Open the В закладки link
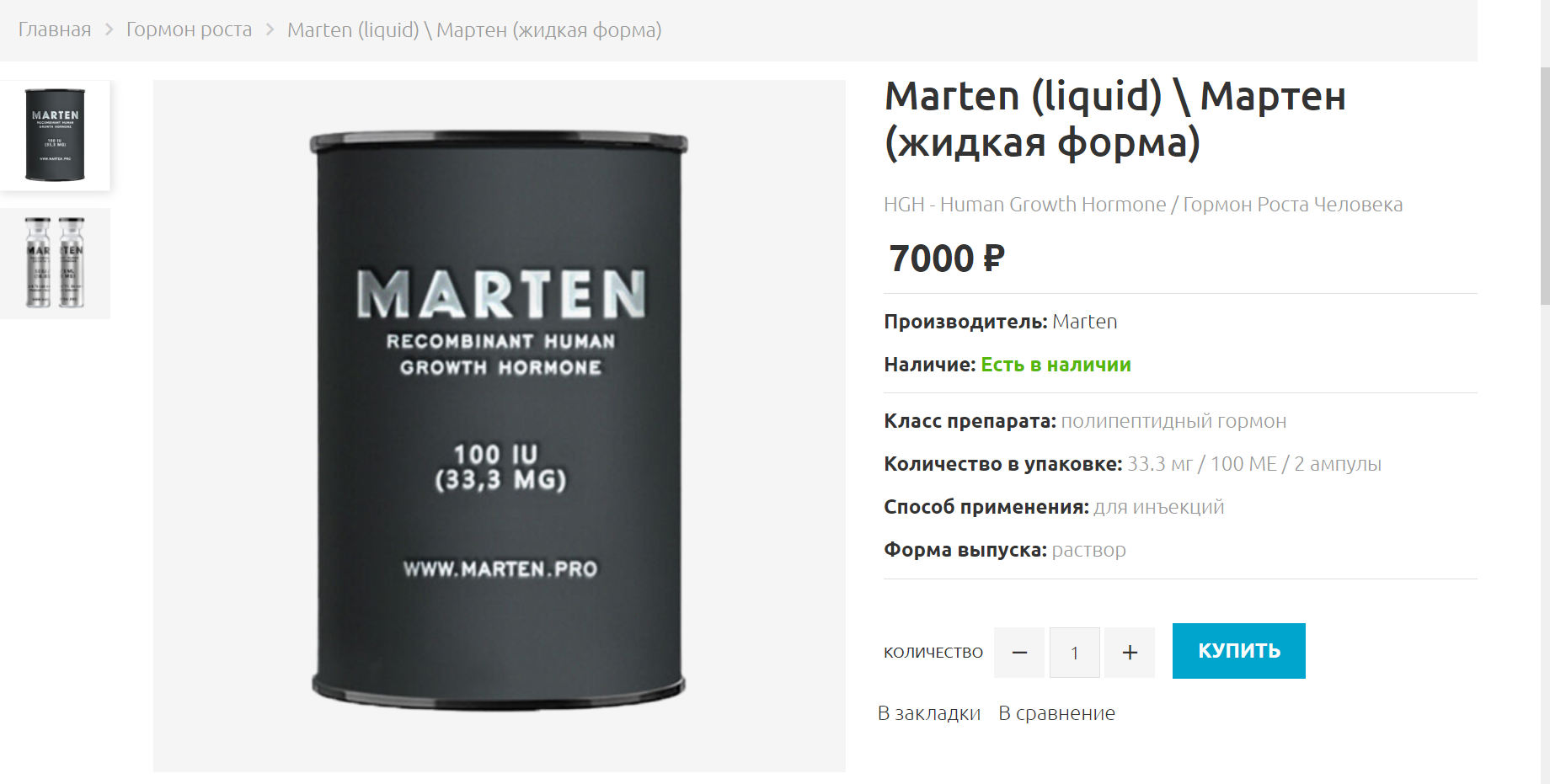 (x=929, y=713)
